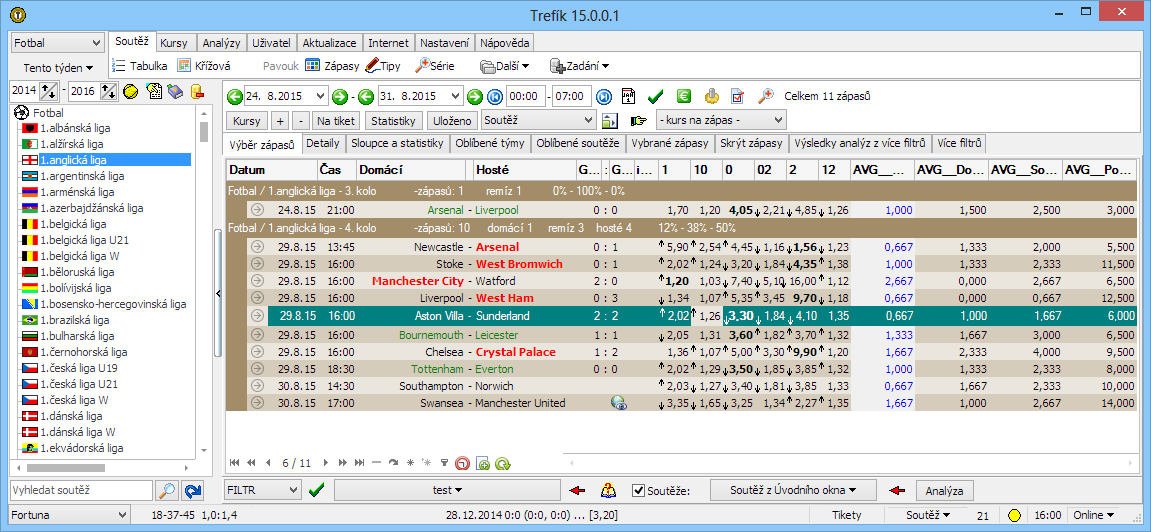The width and height of the screenshot is (1151, 532).
Task: Click the Na tiket button
Action: point(335,120)
